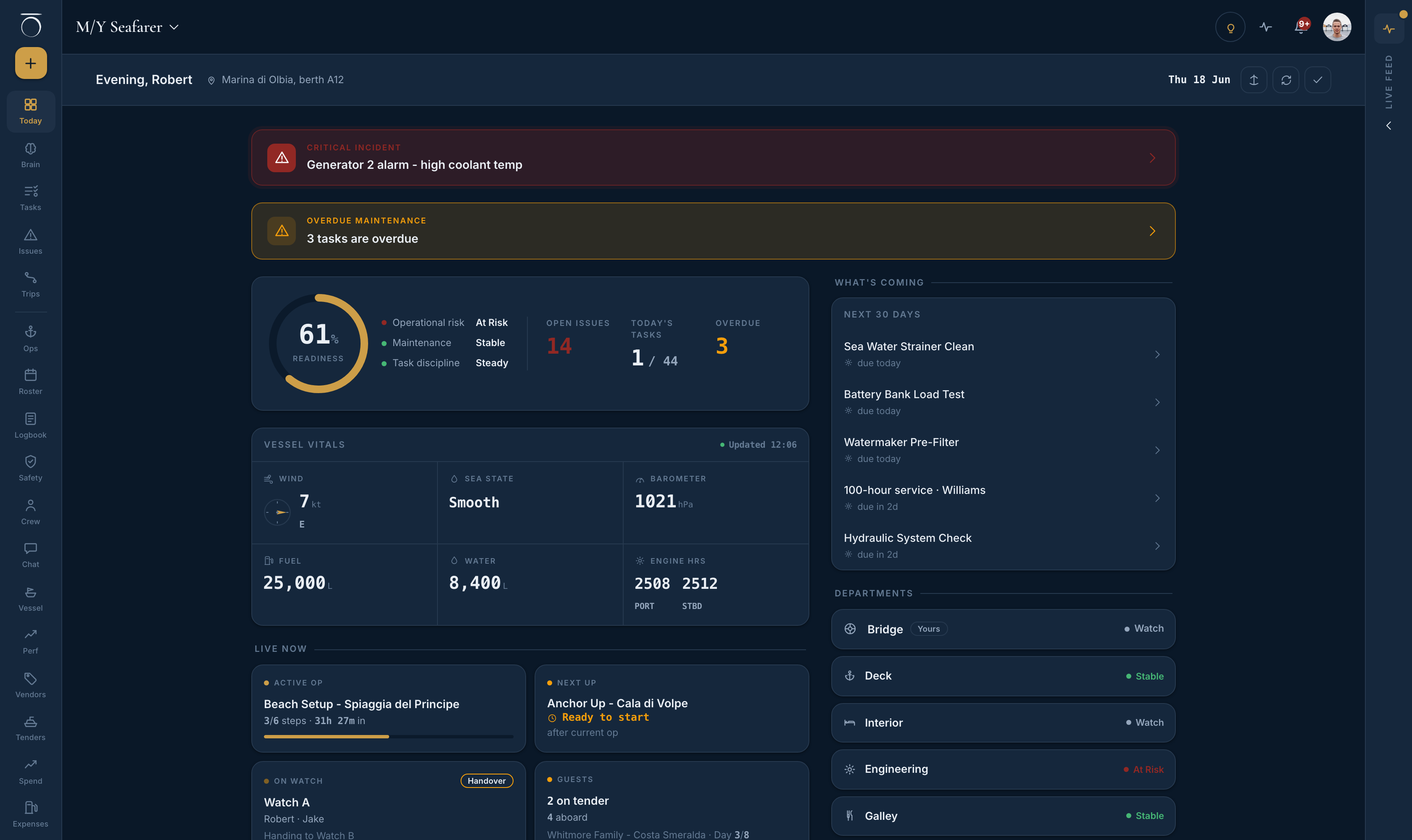Open Battery Bank Load Test task
Screen dimensions: 1412x840
click(1003, 402)
